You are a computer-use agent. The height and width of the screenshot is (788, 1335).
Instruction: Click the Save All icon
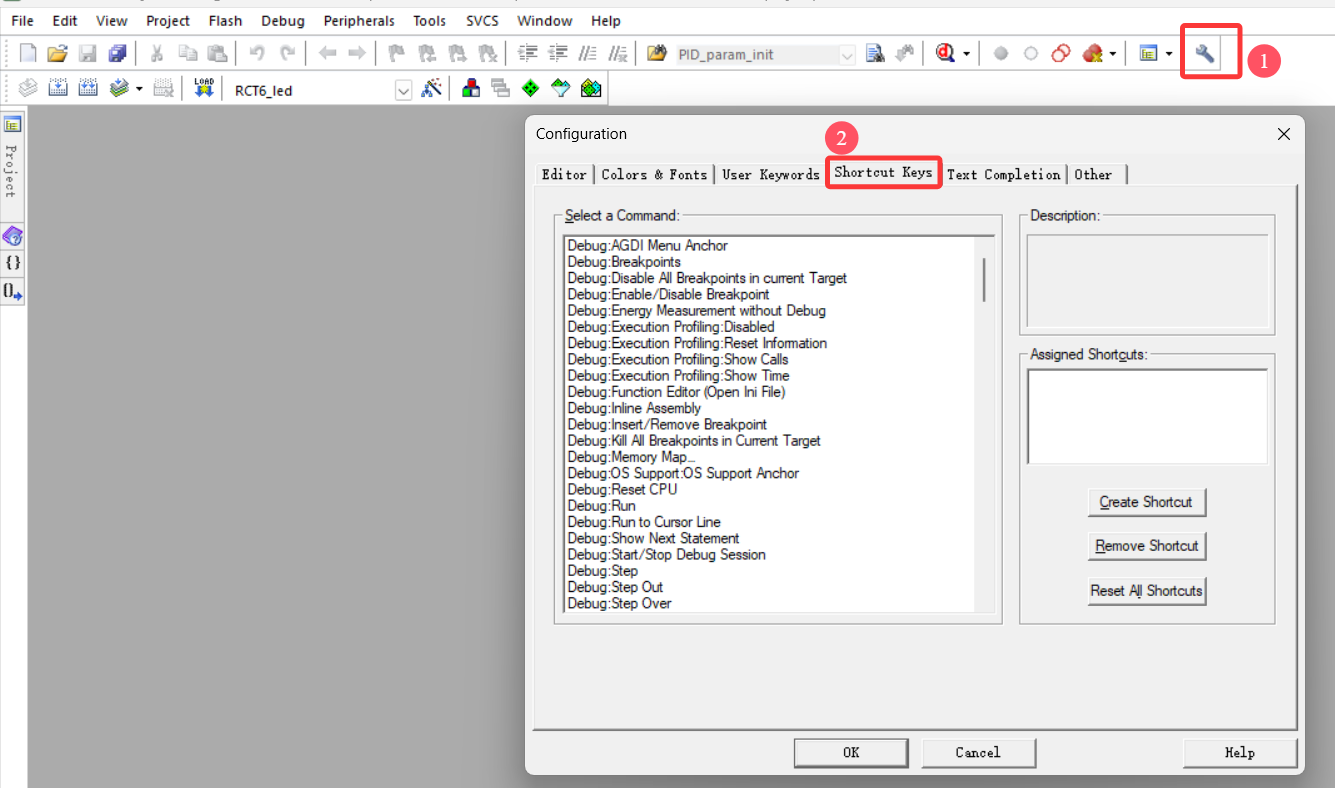[117, 54]
